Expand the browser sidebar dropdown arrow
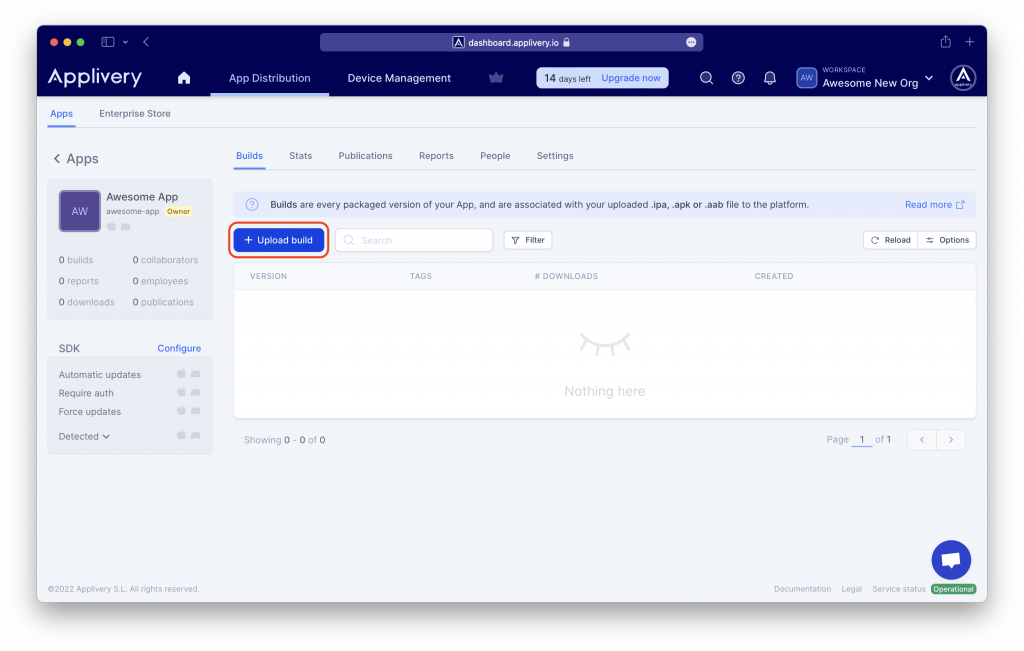Screen dimensions: 1024x651 125,42
